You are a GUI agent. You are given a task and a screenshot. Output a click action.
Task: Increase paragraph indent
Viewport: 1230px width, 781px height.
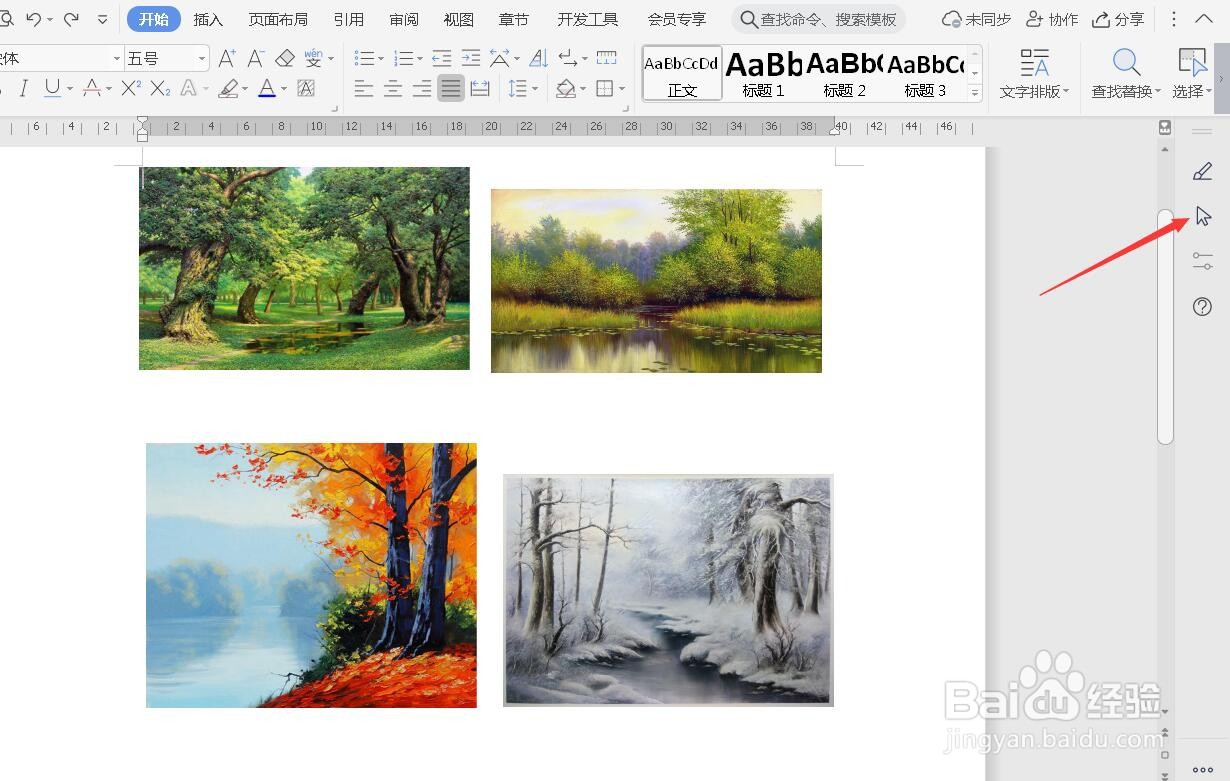coord(470,59)
